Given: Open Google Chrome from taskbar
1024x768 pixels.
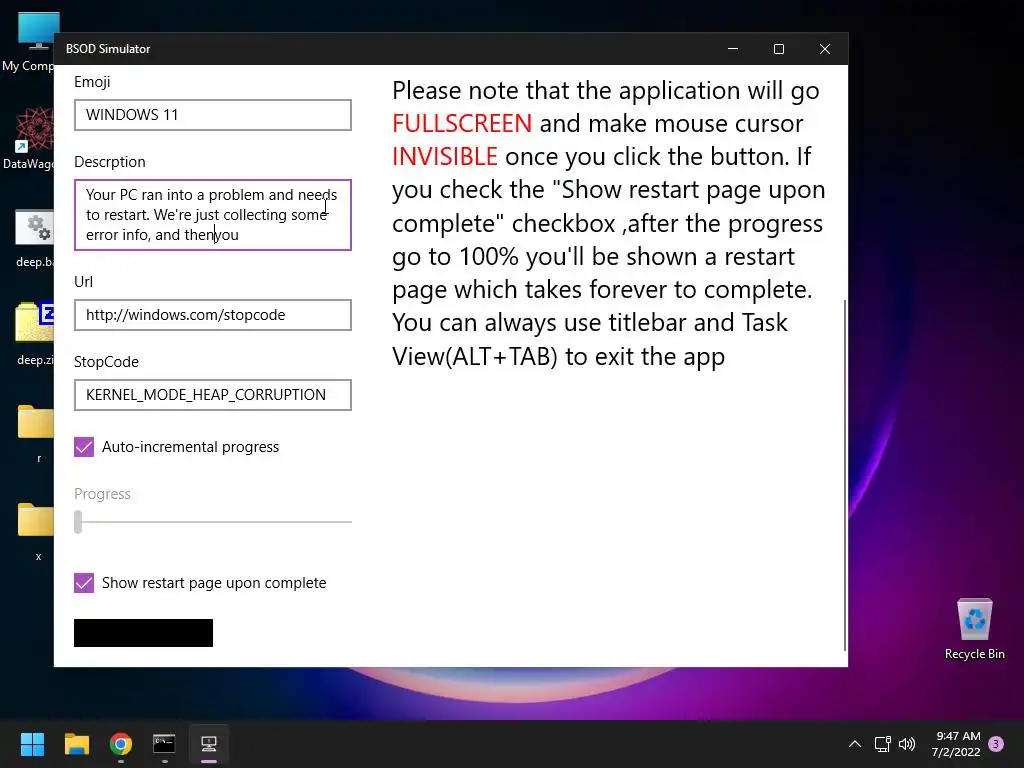Looking at the screenshot, I should tap(121, 744).
